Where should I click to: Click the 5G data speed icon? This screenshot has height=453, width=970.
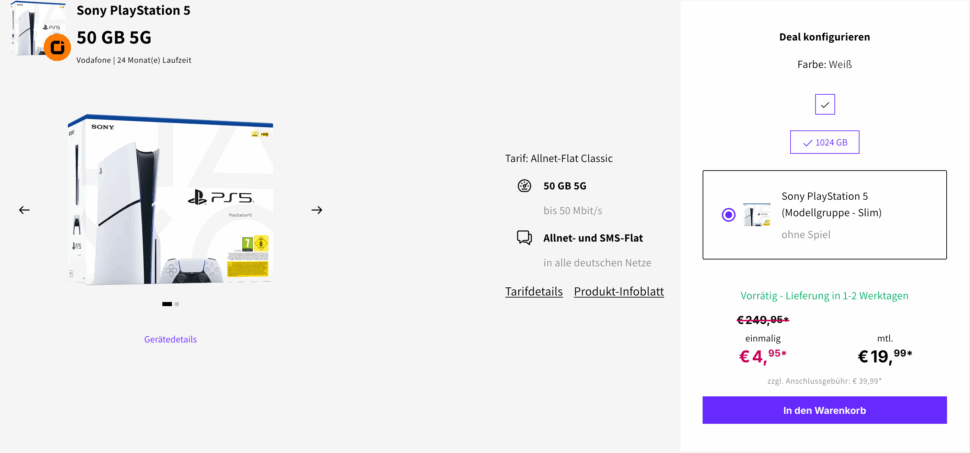524,186
